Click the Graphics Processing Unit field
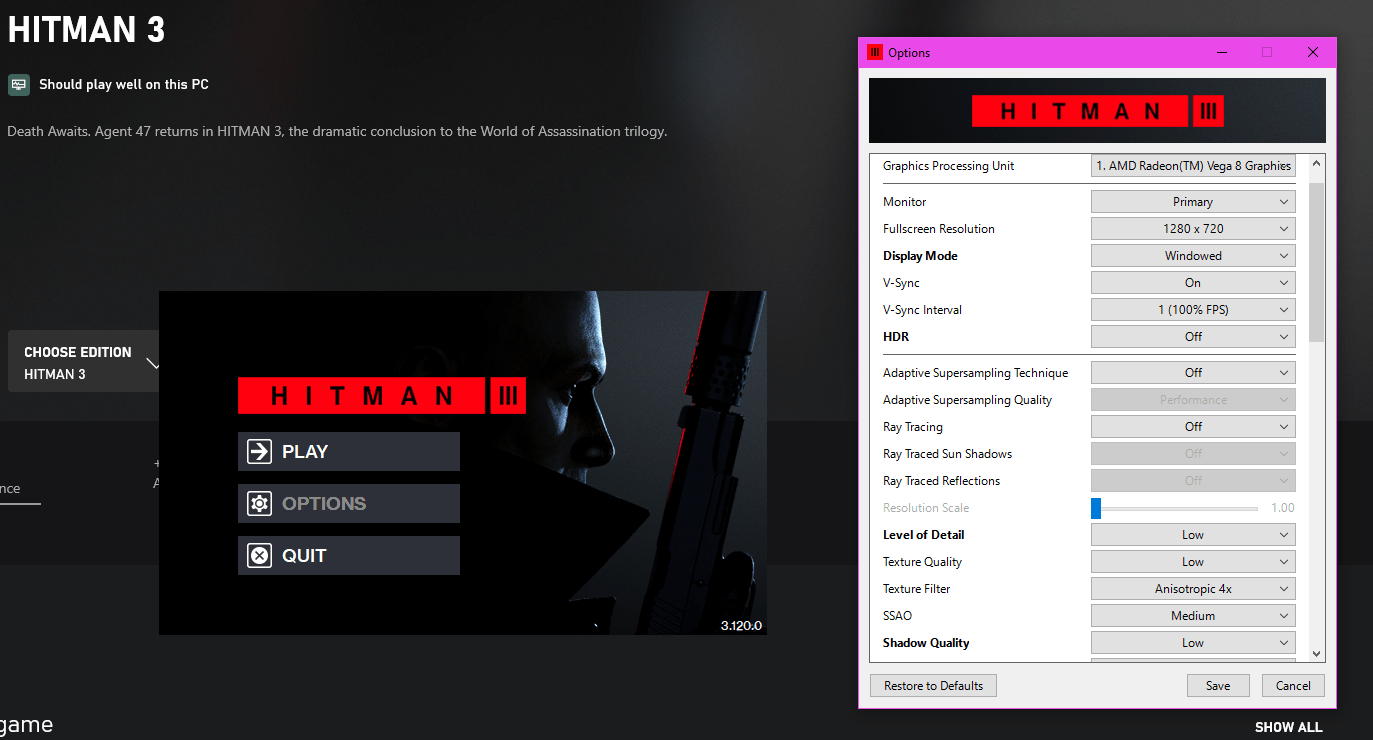The width and height of the screenshot is (1373, 740). coord(1193,166)
